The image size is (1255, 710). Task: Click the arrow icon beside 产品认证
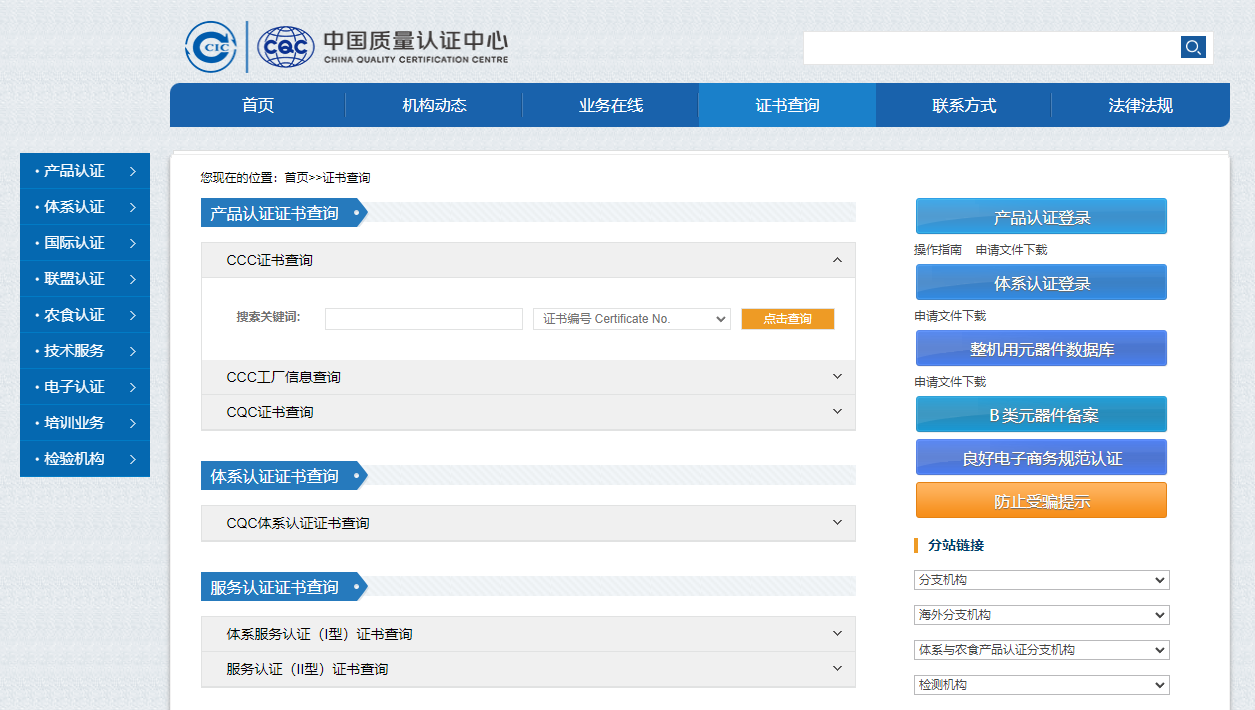pyautogui.click(x=133, y=171)
